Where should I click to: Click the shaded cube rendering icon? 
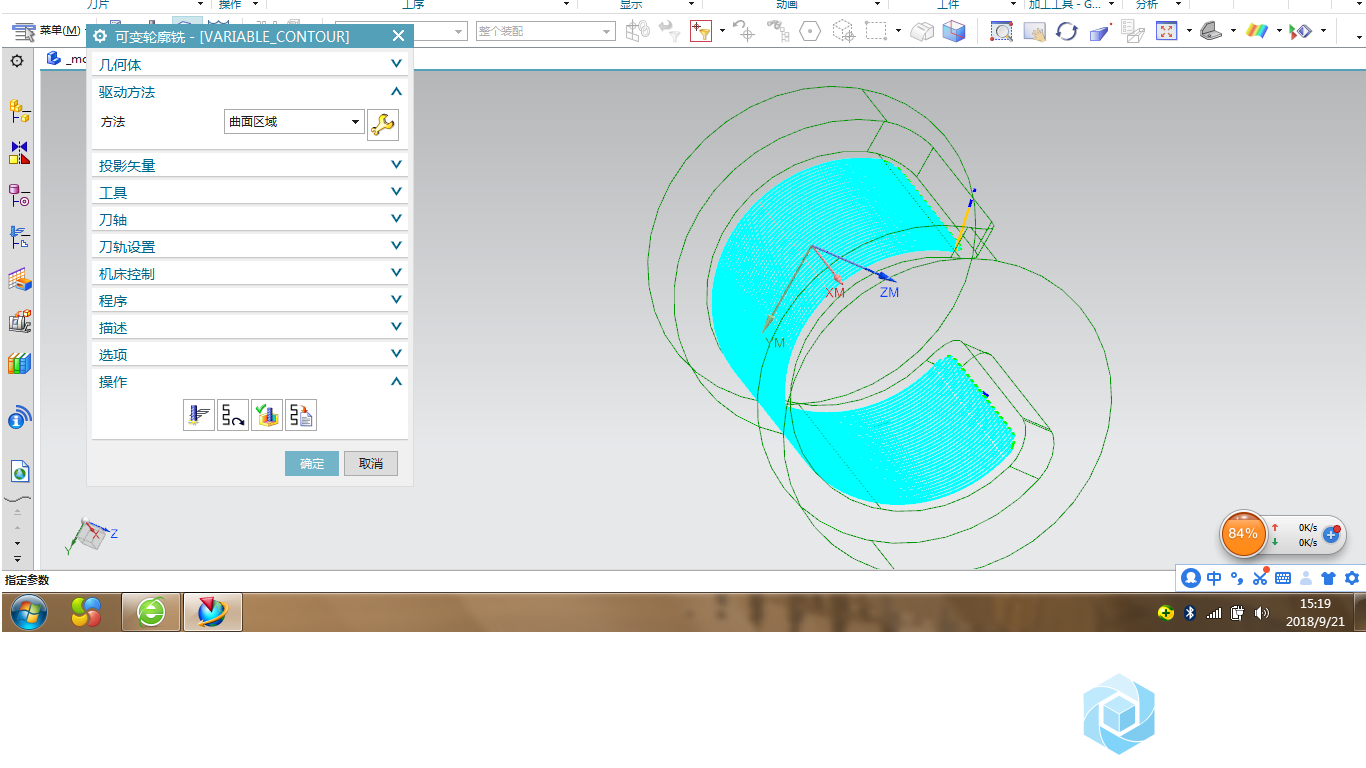tap(954, 31)
